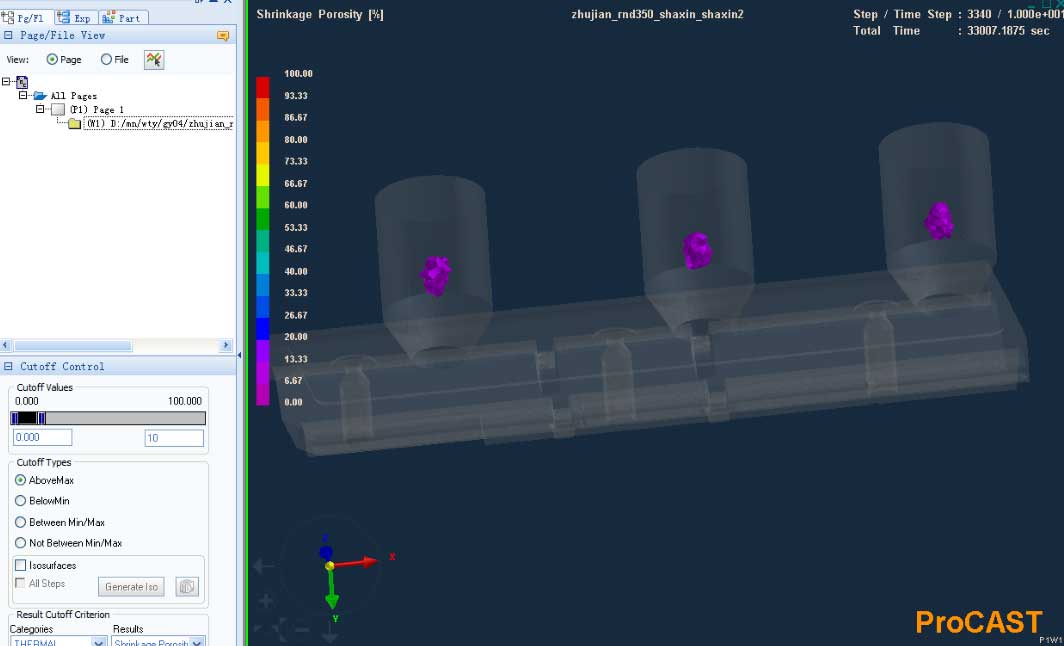The height and width of the screenshot is (646, 1064).
Task: Collapse the root node of the page tree
Action: (x=6, y=81)
